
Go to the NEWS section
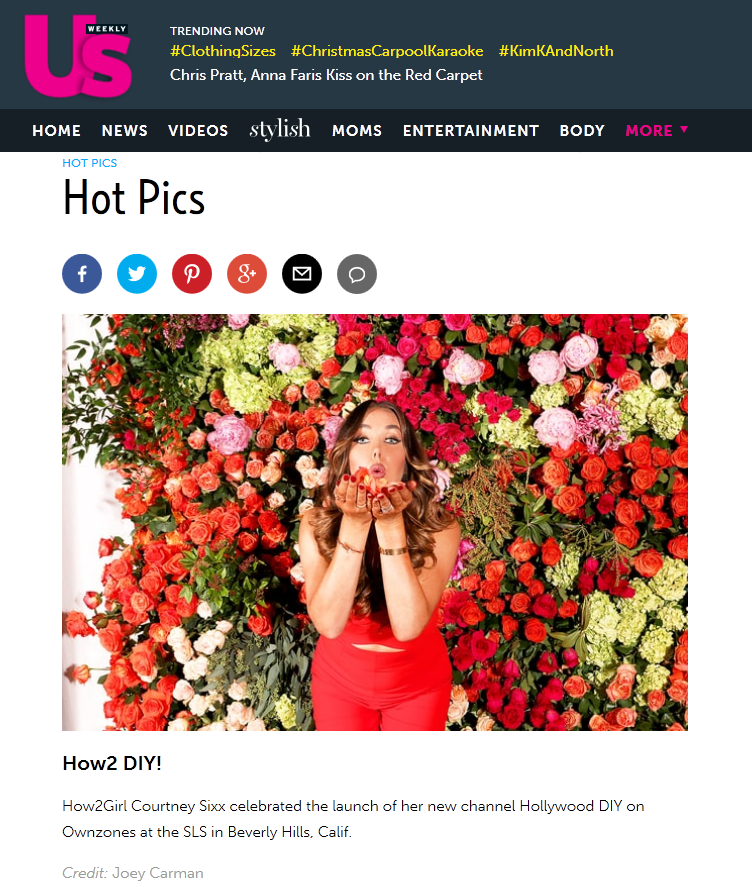pos(124,131)
